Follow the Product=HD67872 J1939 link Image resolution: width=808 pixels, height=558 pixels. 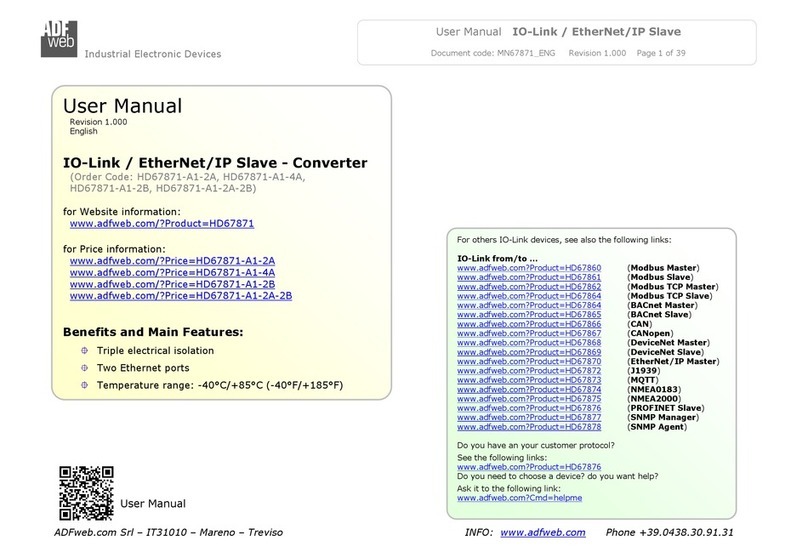(x=529, y=370)
